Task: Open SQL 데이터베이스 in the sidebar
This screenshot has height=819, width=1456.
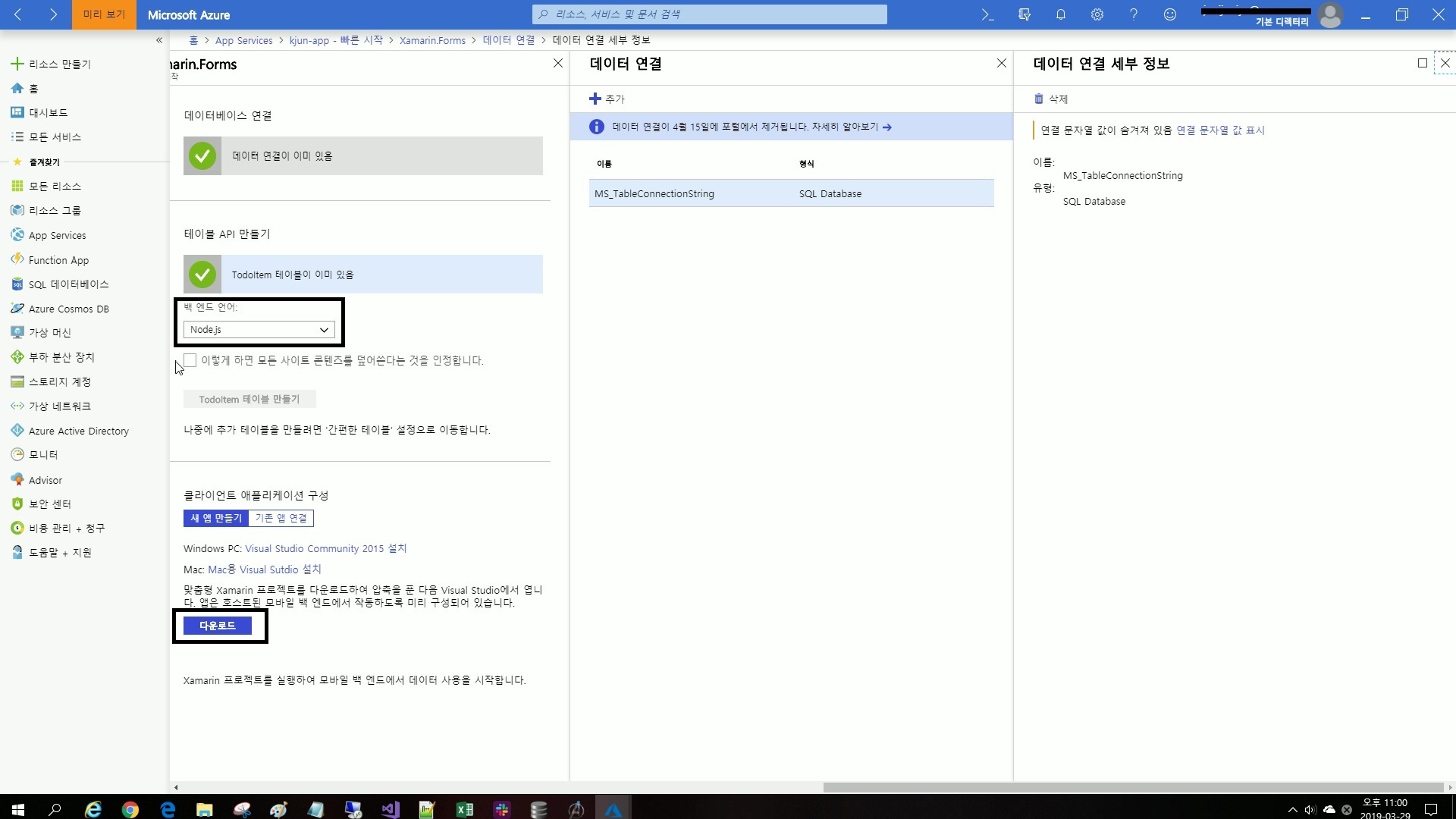Action: tap(68, 284)
